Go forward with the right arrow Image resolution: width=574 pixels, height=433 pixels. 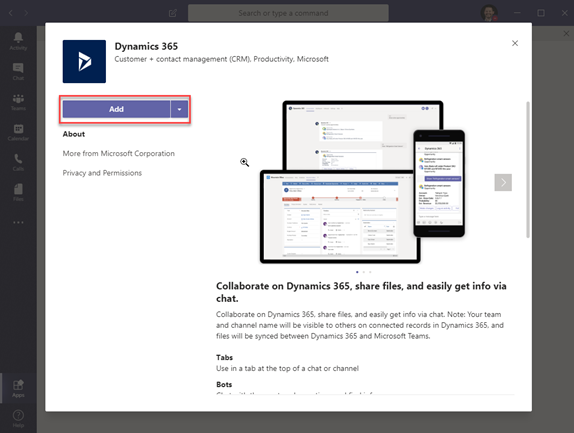pos(26,13)
